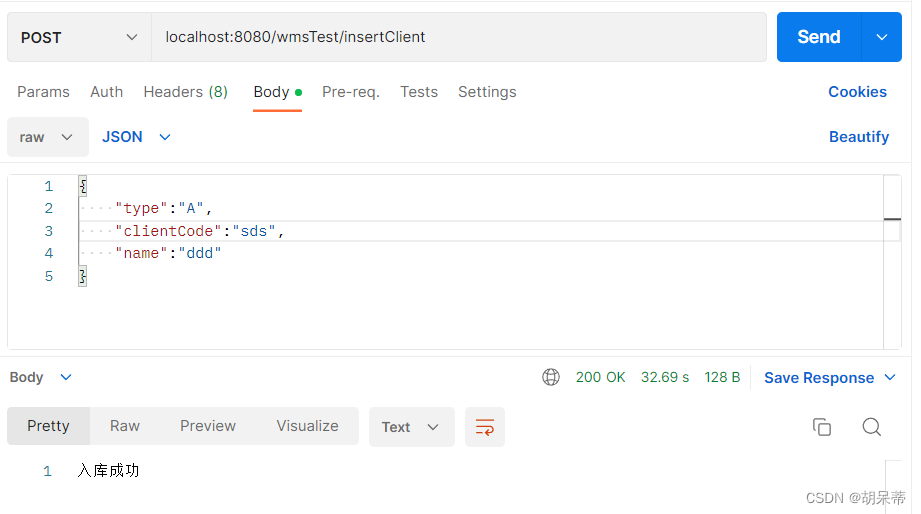Change the raw body type dropdown
The image size is (921, 514).
point(48,137)
